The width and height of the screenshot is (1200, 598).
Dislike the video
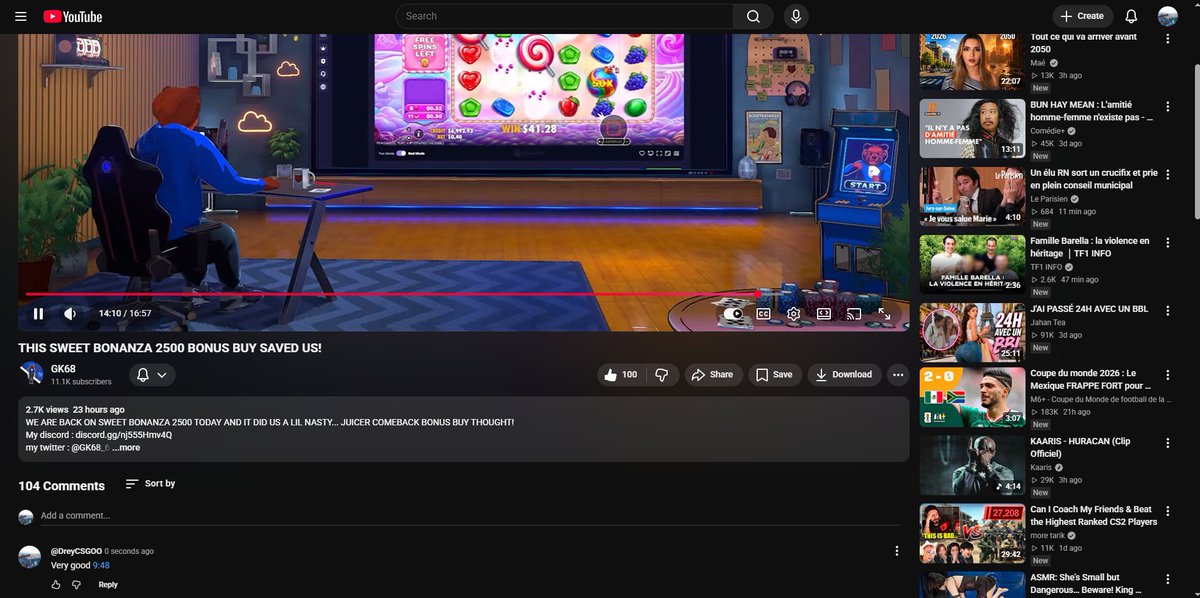(x=661, y=374)
